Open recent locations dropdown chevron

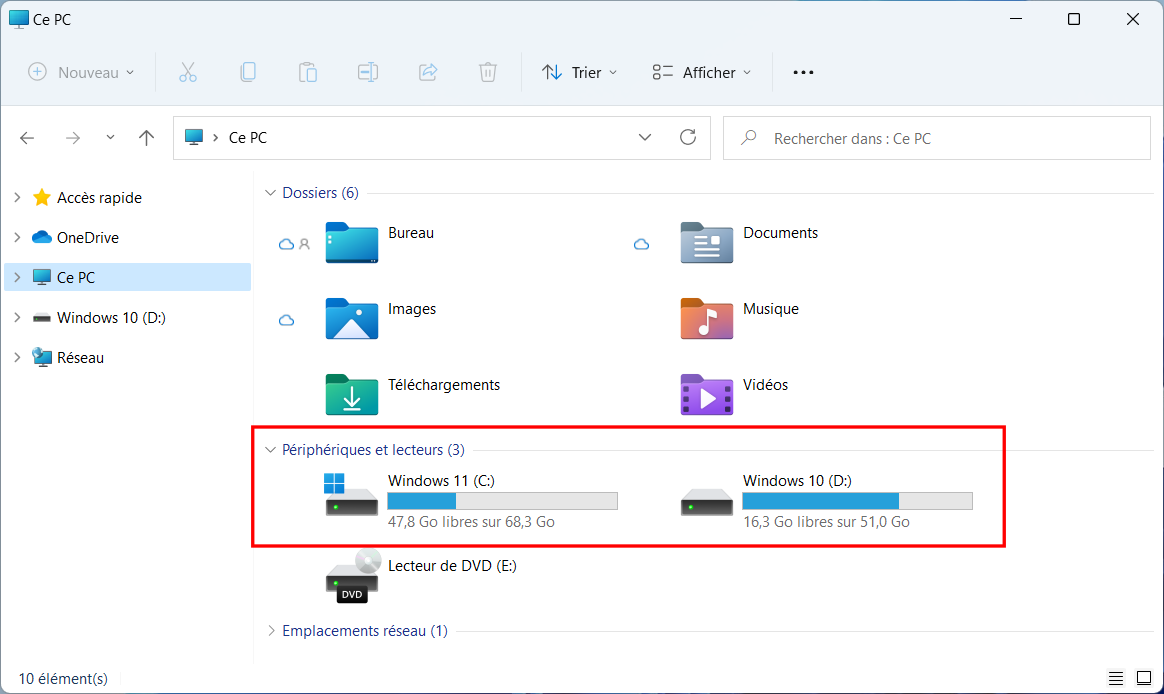(x=110, y=137)
